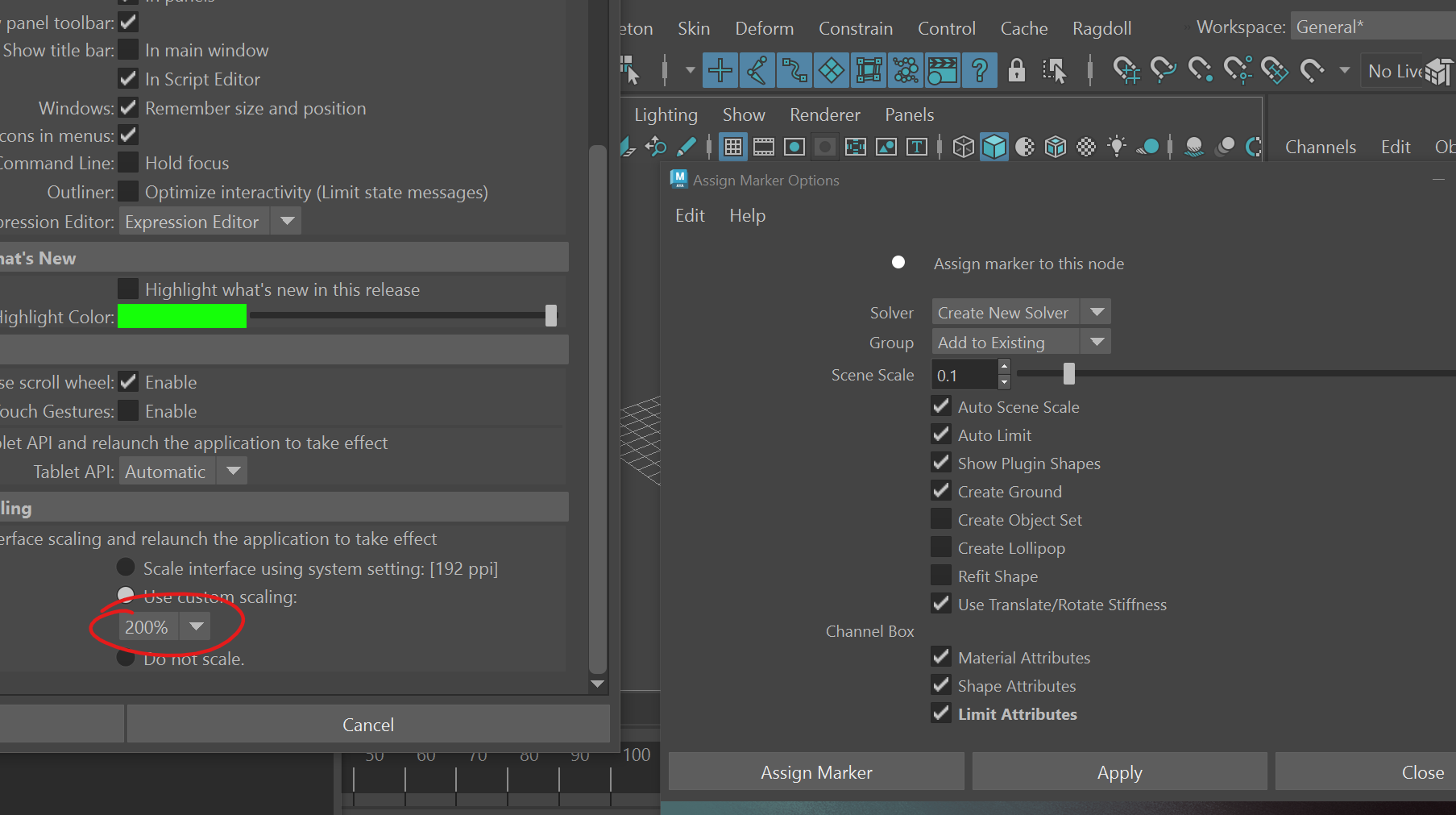Open the Renderer panel menu
Viewport: 1456px width, 815px height.
pyautogui.click(x=824, y=115)
